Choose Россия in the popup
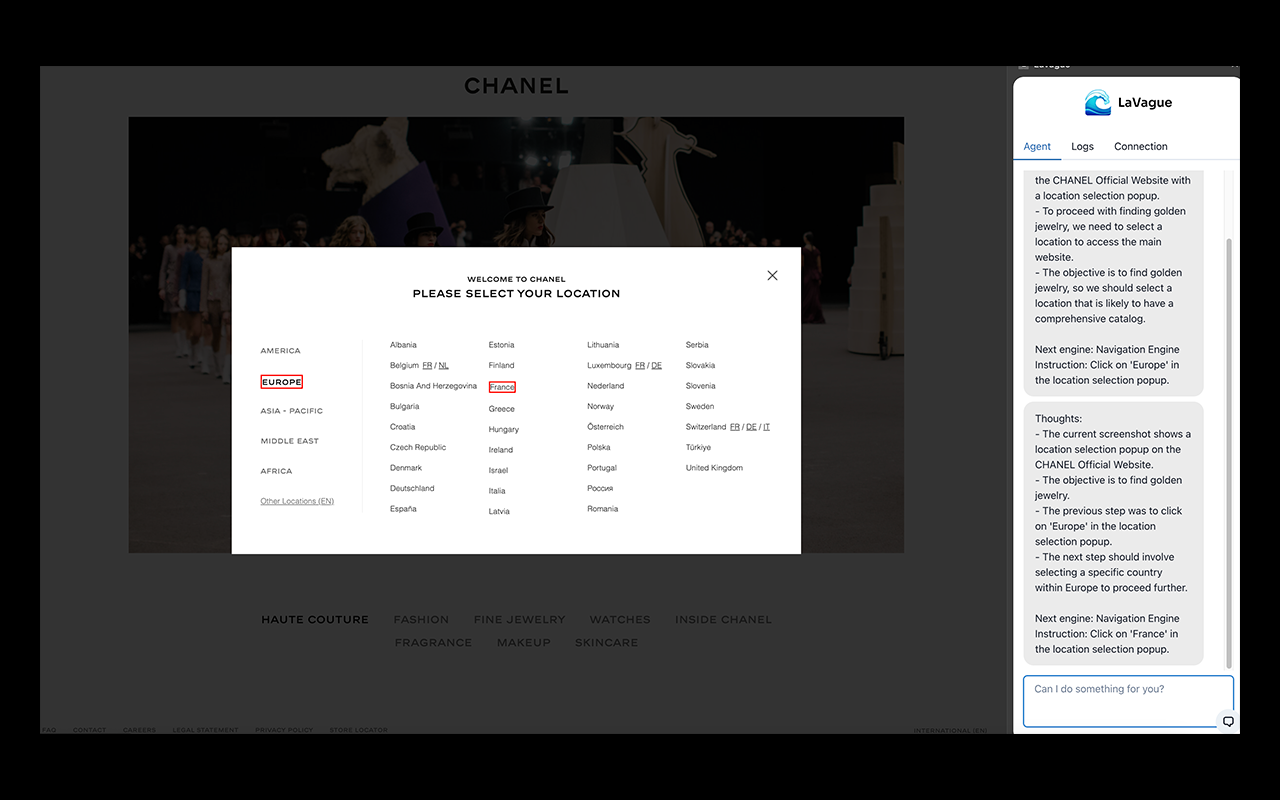 tap(600, 489)
